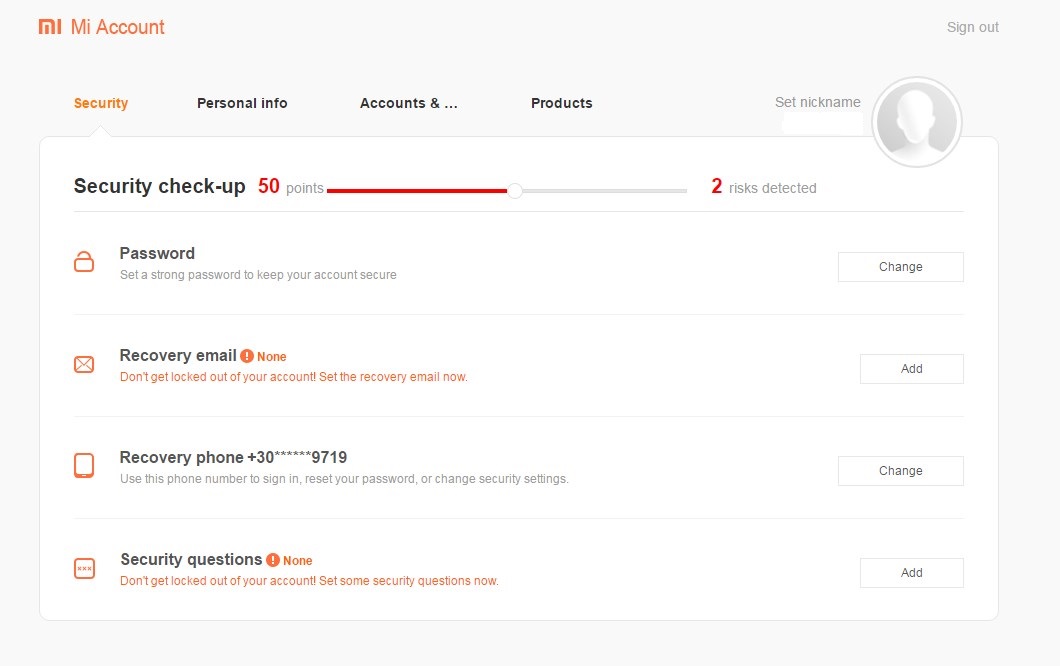Click the Security questions warning icon
Viewport: 1060px width, 666px height.
(273, 560)
